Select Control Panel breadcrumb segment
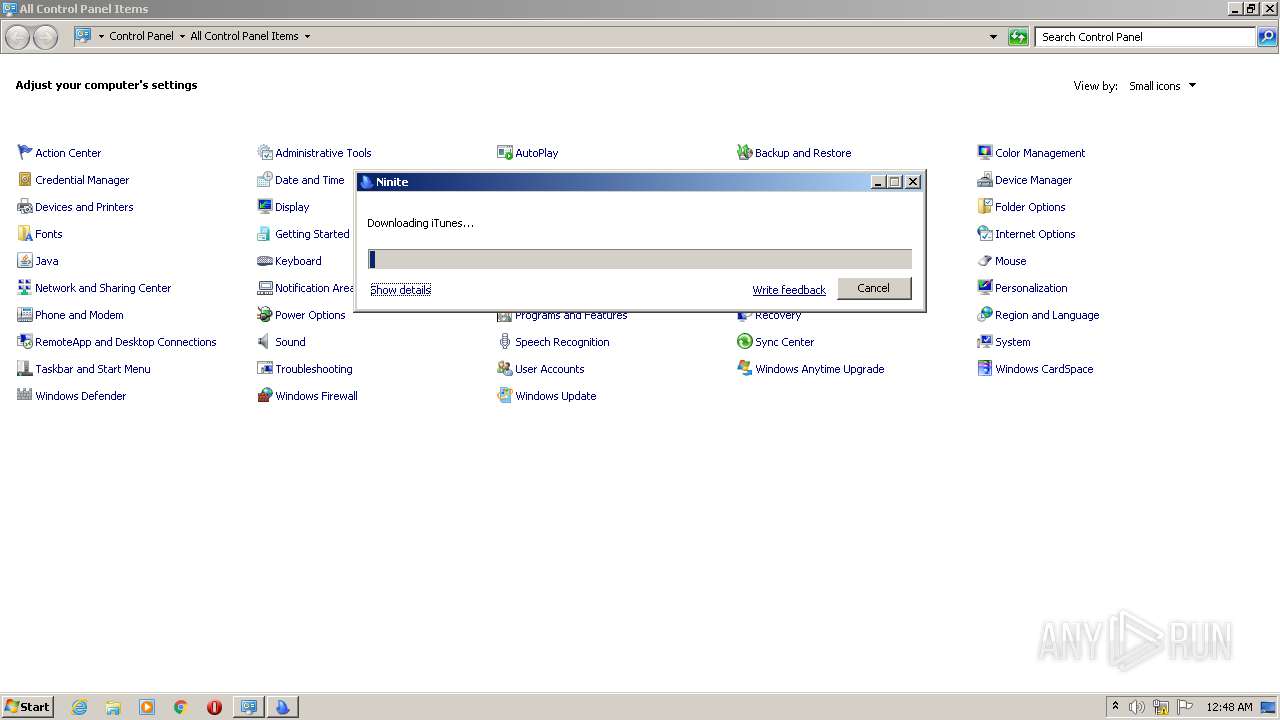 [x=141, y=36]
